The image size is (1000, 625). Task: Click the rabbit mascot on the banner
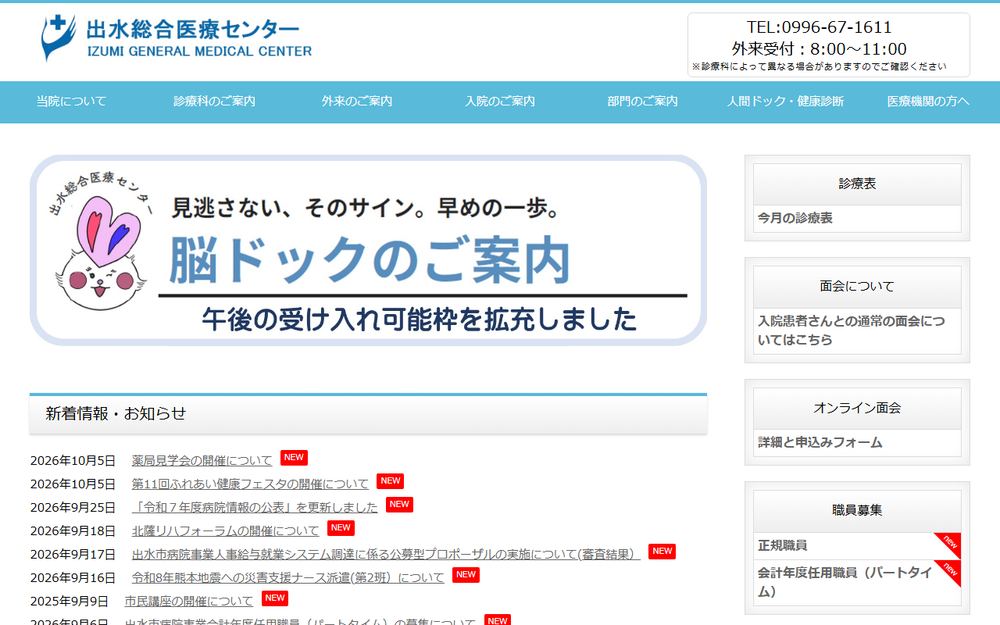pos(101,253)
